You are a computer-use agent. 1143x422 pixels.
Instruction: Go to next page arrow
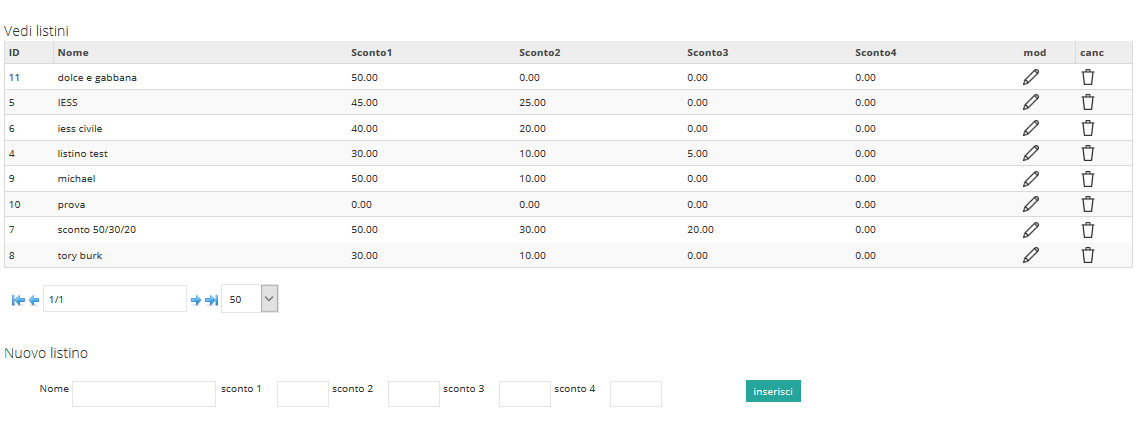point(195,300)
